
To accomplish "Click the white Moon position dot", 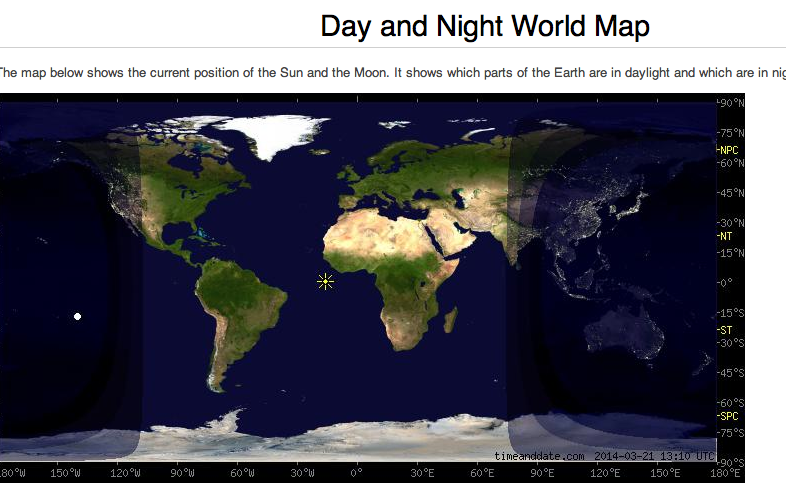I will click(x=77, y=317).
